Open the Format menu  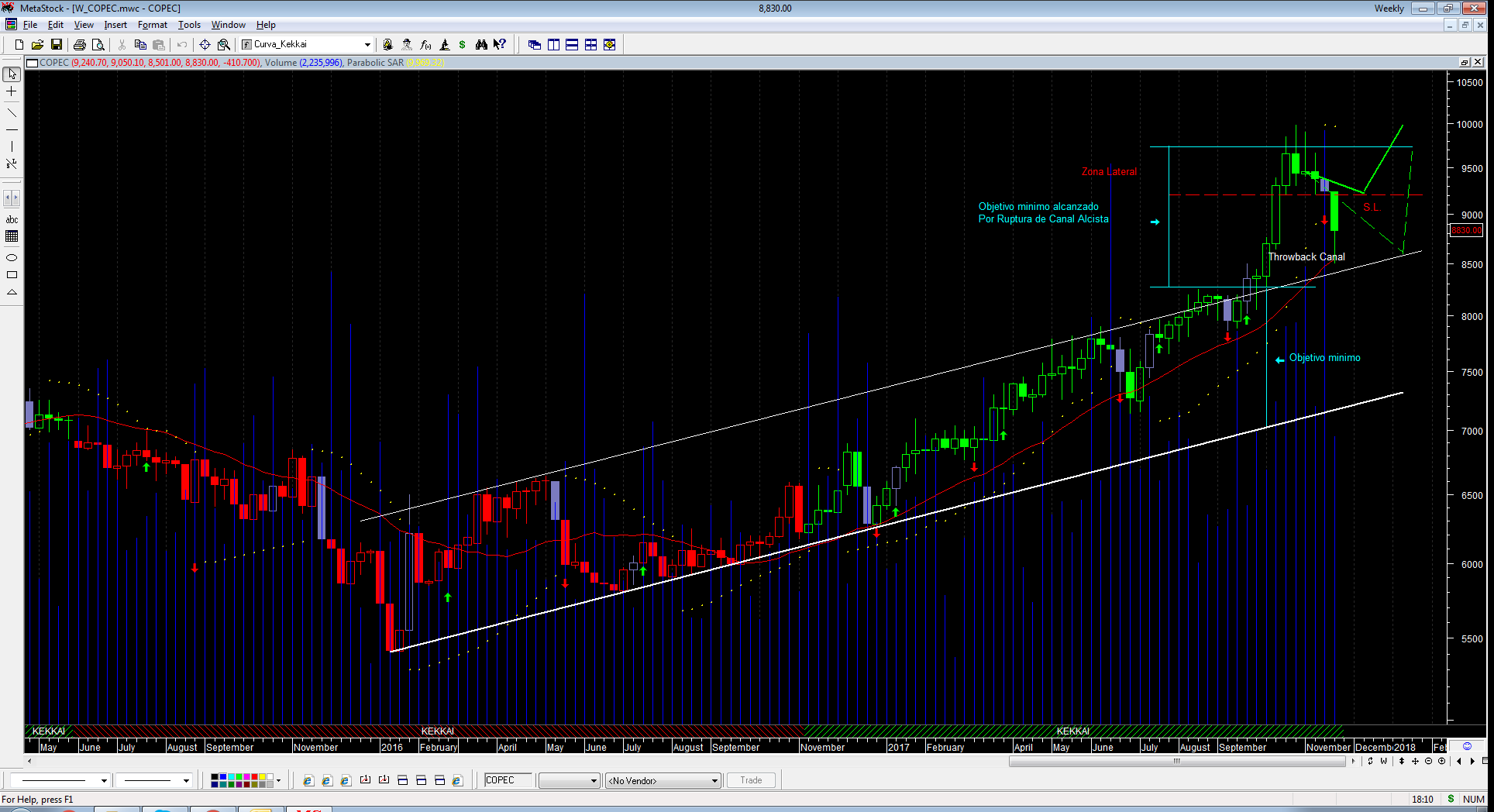click(x=153, y=25)
